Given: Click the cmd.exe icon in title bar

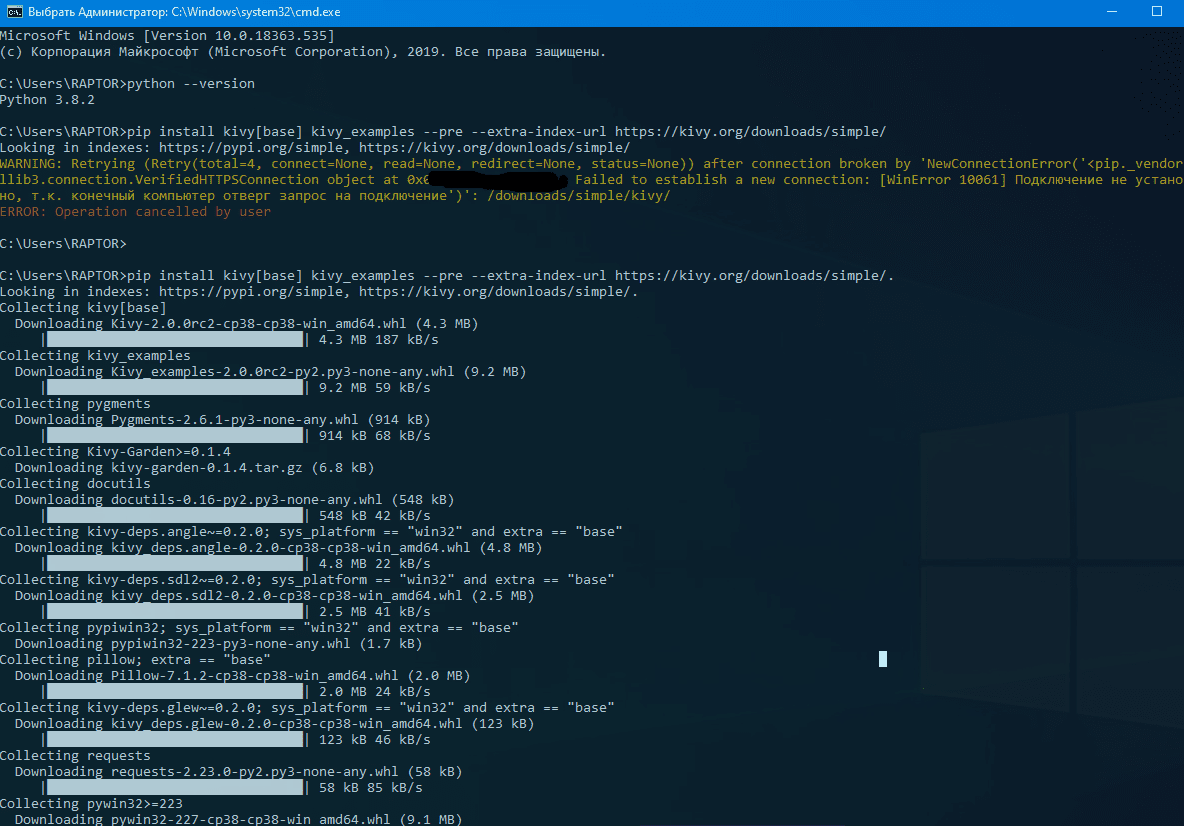Looking at the screenshot, I should tap(15, 11).
